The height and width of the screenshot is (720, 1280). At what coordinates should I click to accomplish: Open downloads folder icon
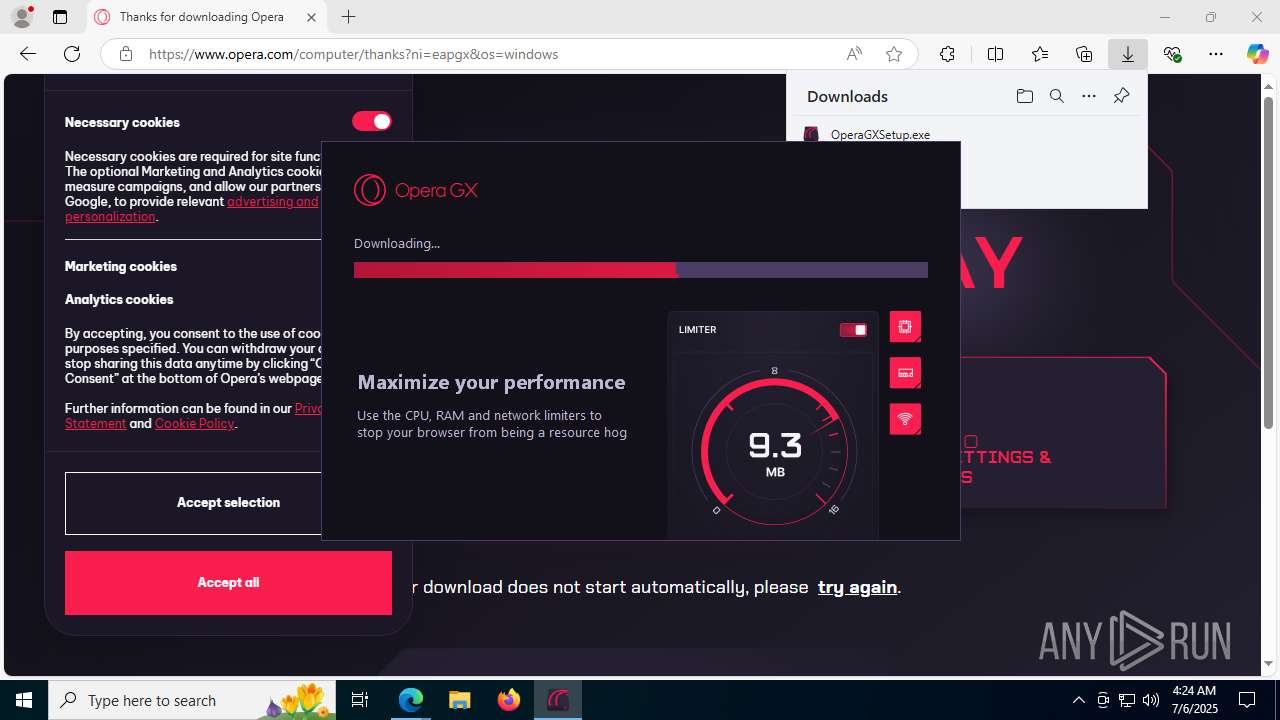pyautogui.click(x=1024, y=96)
